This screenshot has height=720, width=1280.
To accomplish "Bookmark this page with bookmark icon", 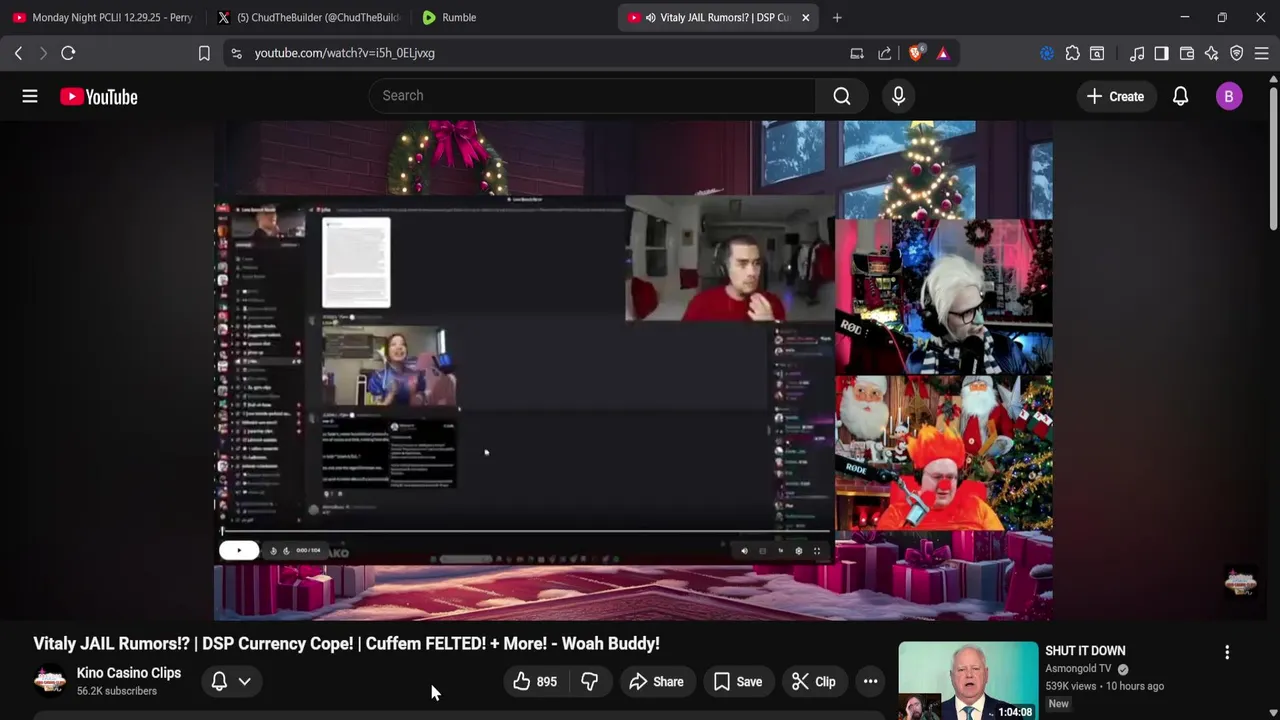I will pos(204,53).
